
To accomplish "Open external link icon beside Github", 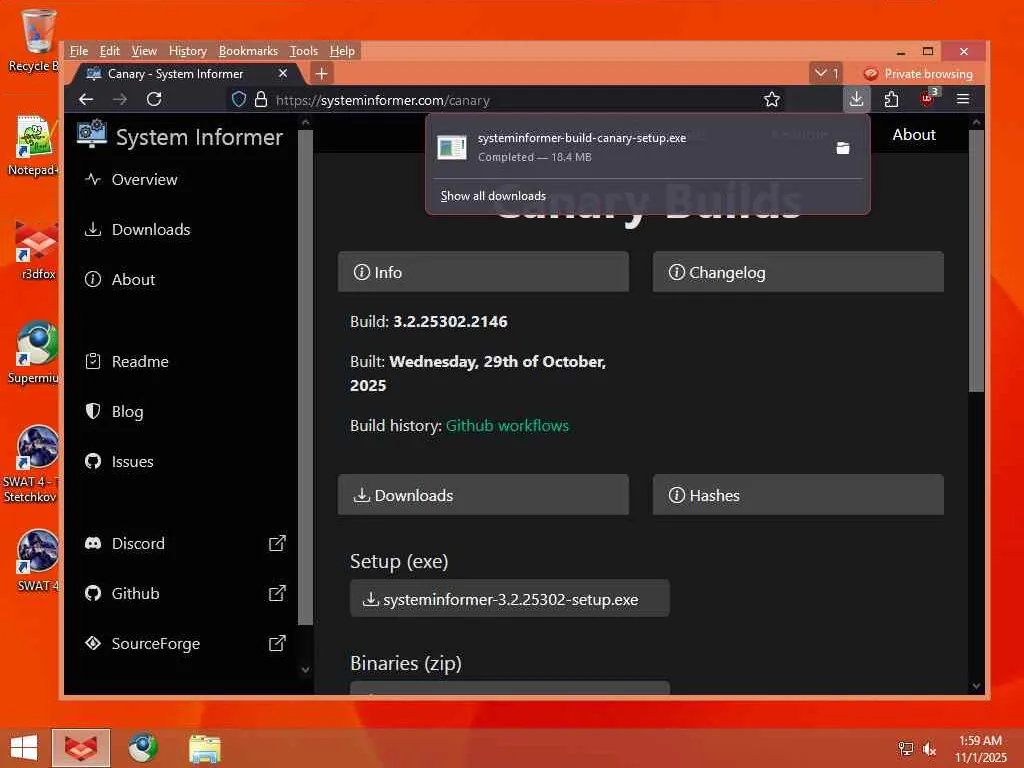I will (277, 593).
